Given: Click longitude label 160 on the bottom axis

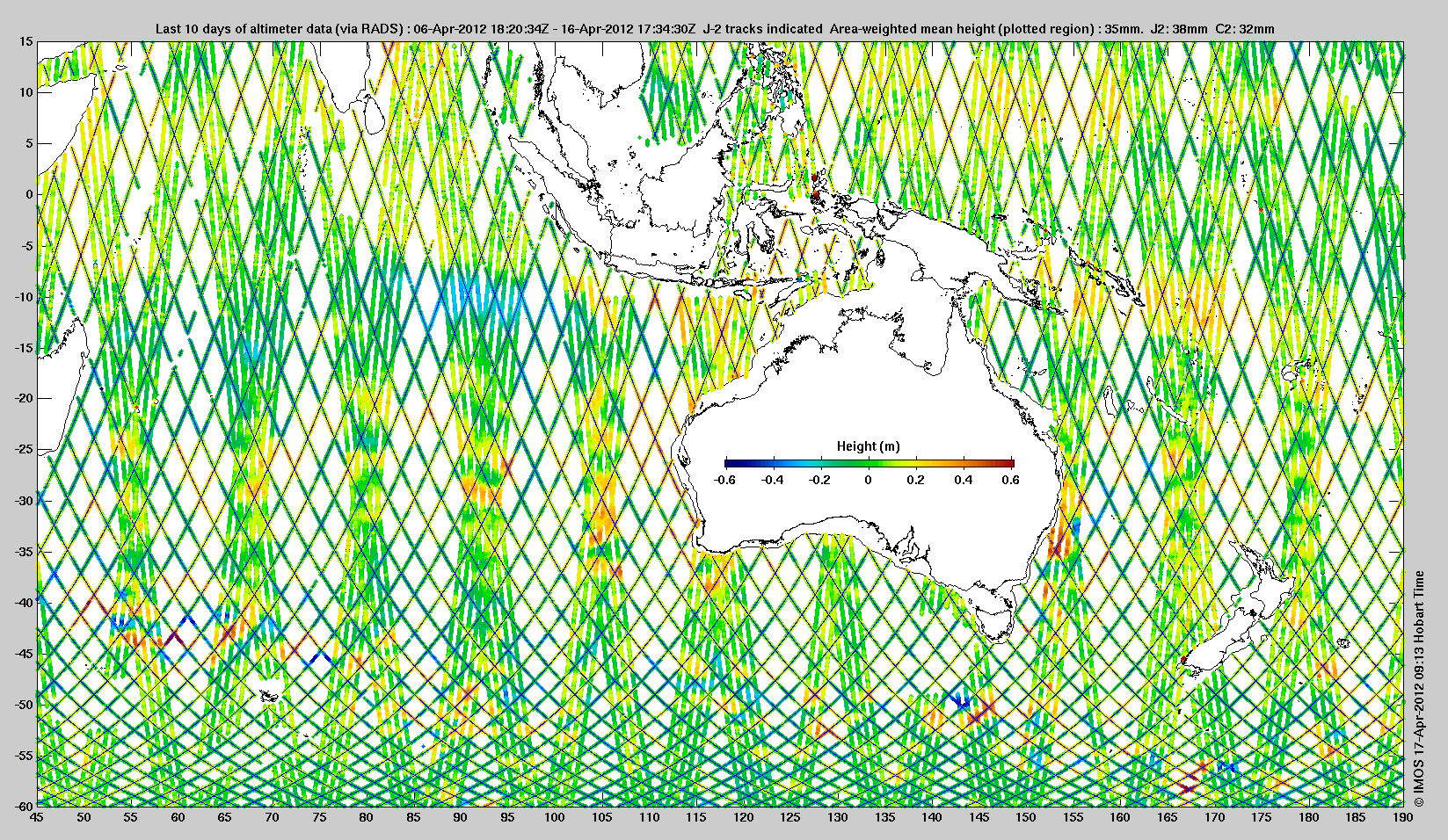Looking at the screenshot, I should pos(1120,817).
